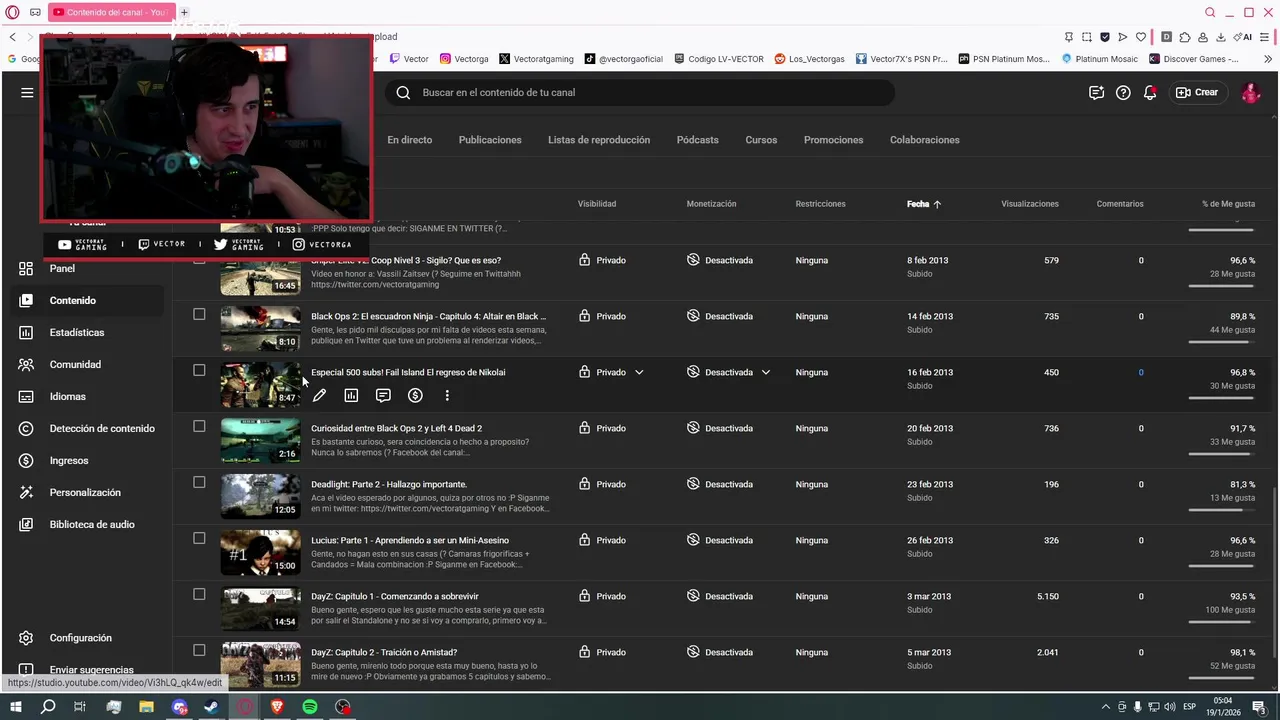Open the notifications bell
The height and width of the screenshot is (720, 1280).
(x=1150, y=92)
